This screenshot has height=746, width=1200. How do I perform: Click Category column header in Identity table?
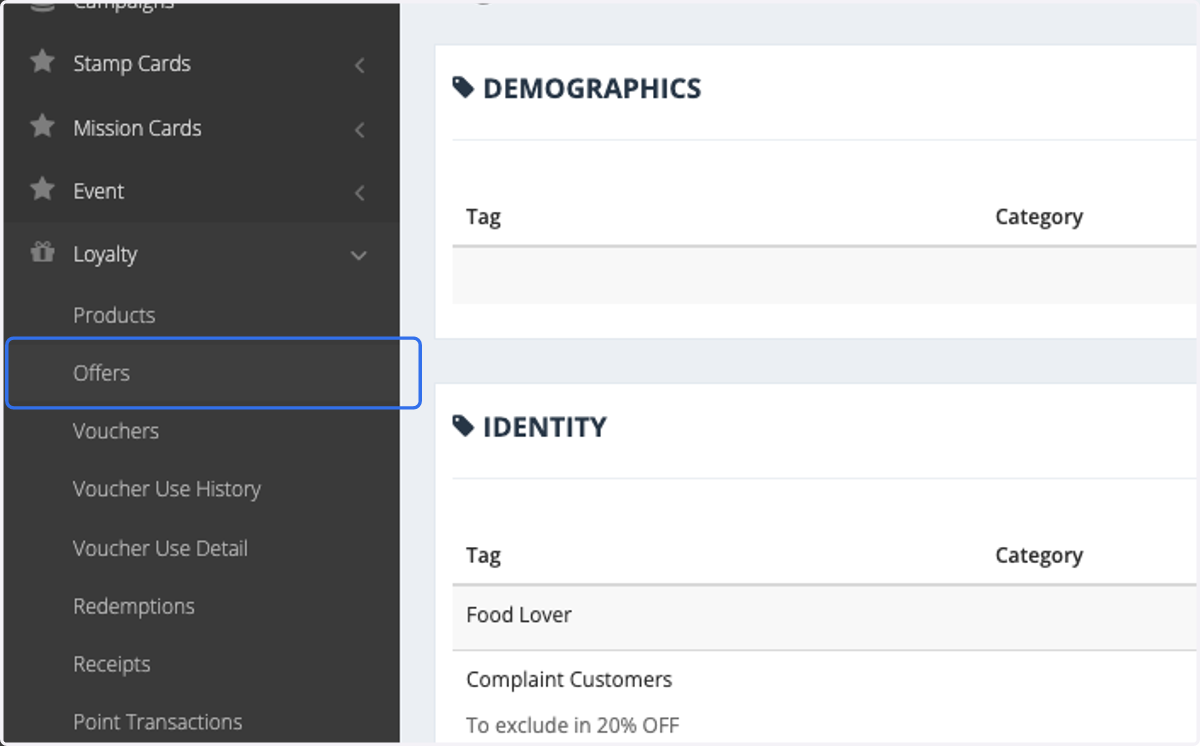1039,556
